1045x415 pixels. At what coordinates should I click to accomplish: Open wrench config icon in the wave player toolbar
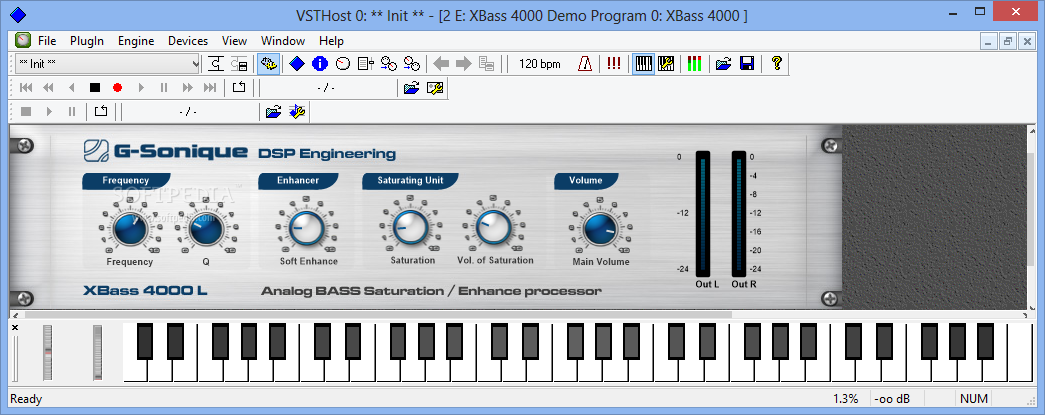(x=297, y=111)
